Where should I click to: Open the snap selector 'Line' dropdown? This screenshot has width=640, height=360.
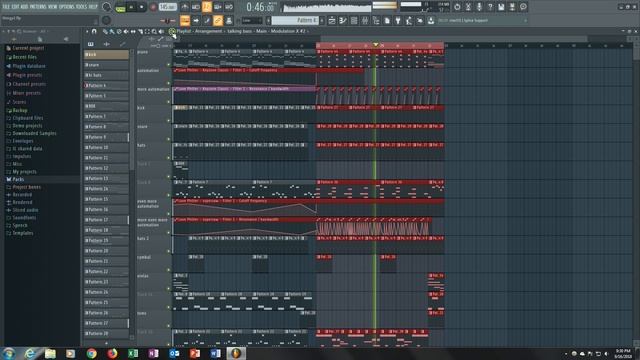(x=251, y=20)
